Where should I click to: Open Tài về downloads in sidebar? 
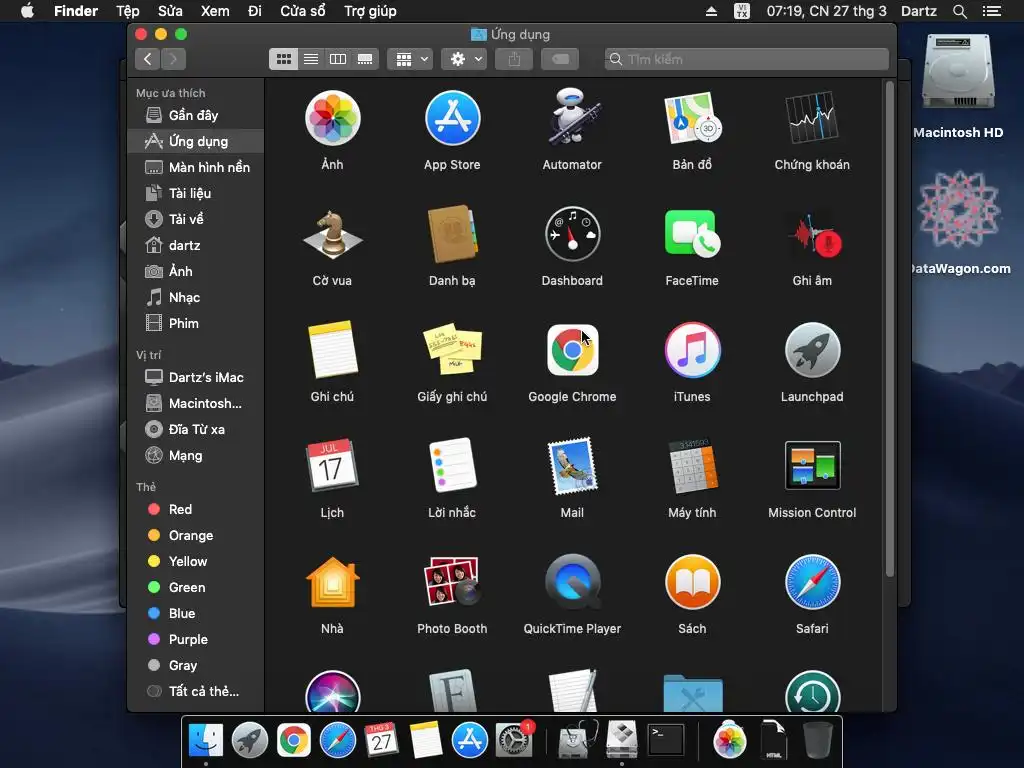pyautogui.click(x=196, y=219)
